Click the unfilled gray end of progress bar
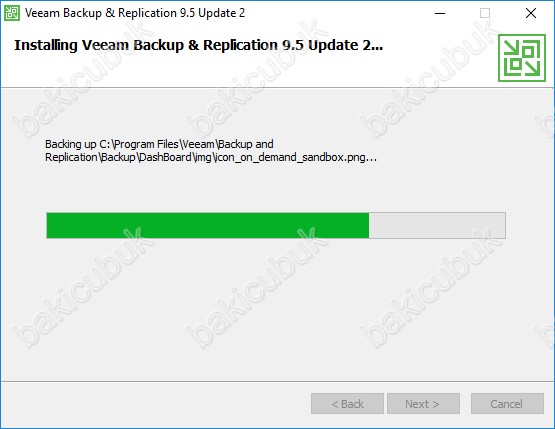The width and height of the screenshot is (555, 429). click(x=437, y=225)
